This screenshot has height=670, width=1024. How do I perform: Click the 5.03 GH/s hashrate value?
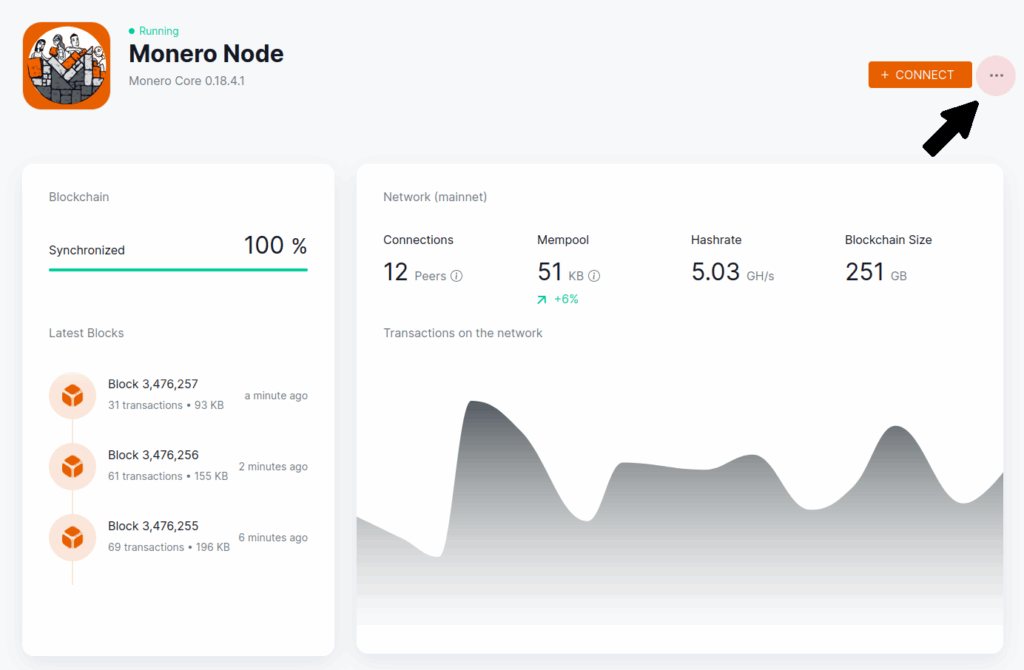733,272
